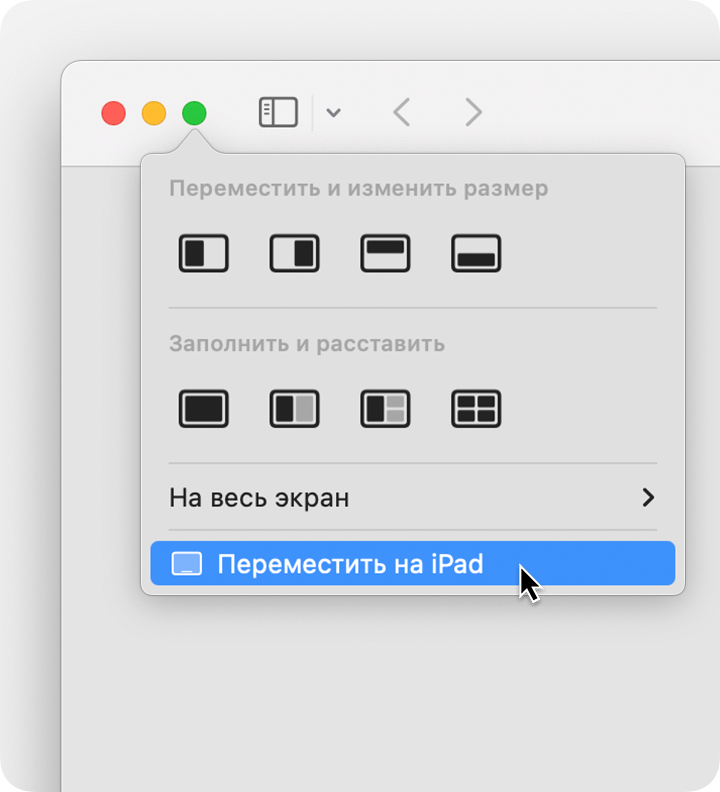Expand the chevron beside На весь экран
720x792 pixels.
click(x=648, y=498)
